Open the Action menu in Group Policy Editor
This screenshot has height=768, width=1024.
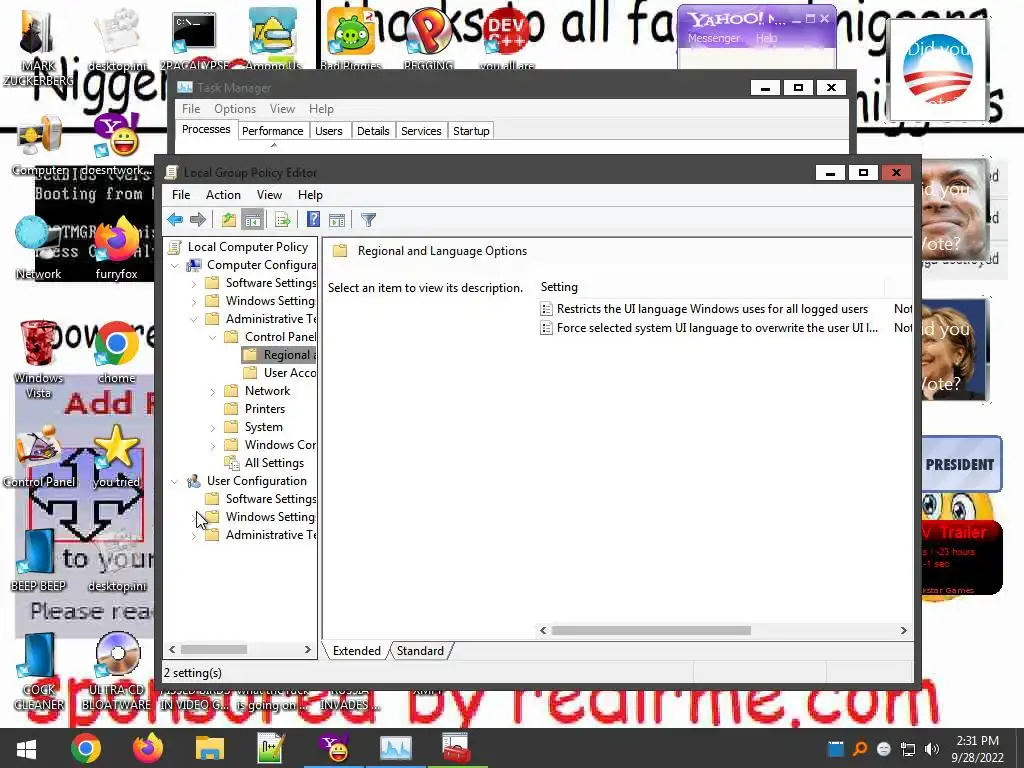(x=223, y=195)
